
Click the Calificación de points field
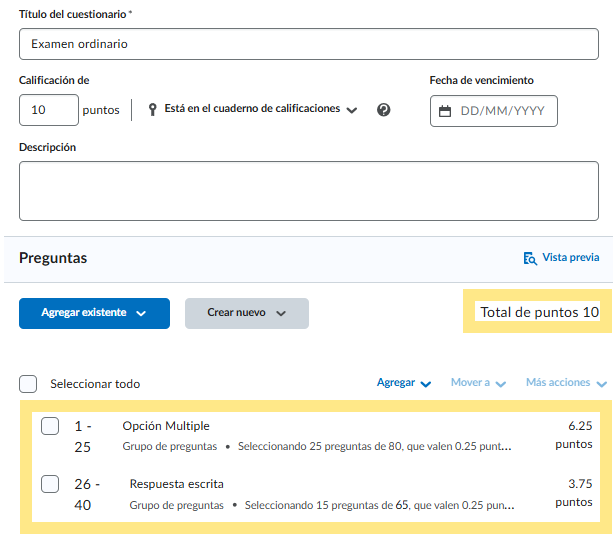(48, 110)
